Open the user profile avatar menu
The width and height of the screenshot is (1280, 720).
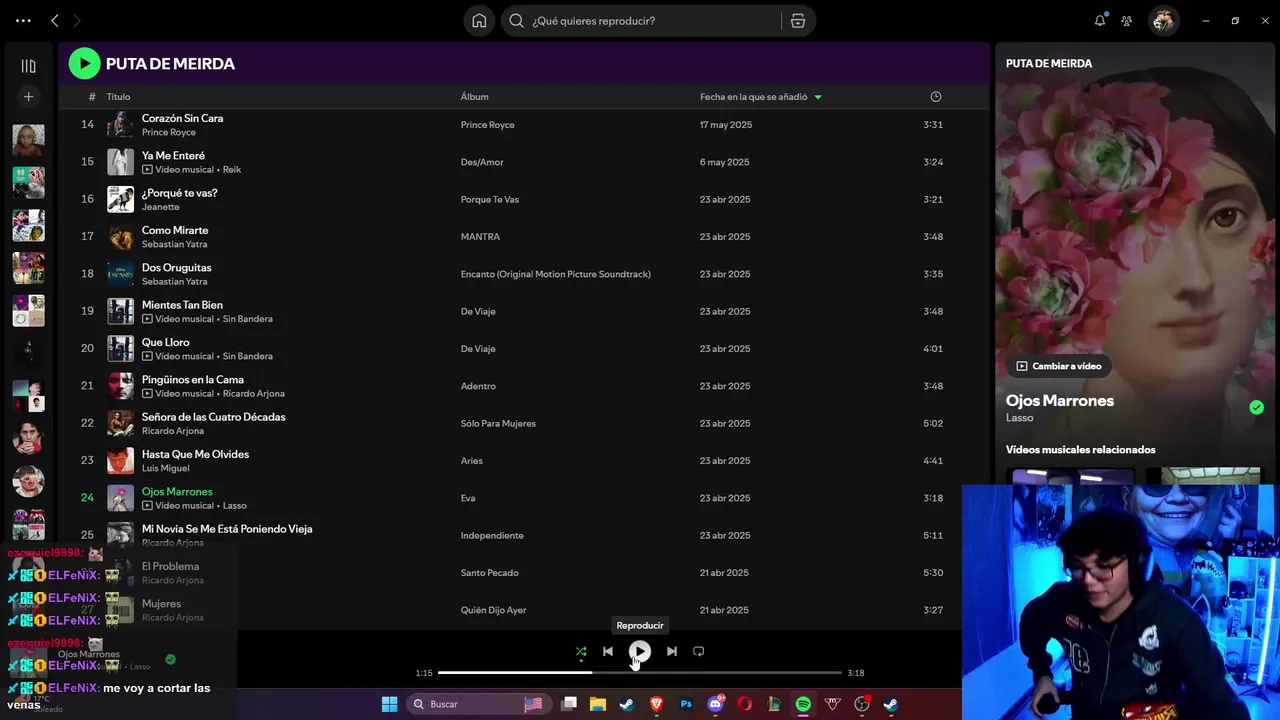[1162, 21]
